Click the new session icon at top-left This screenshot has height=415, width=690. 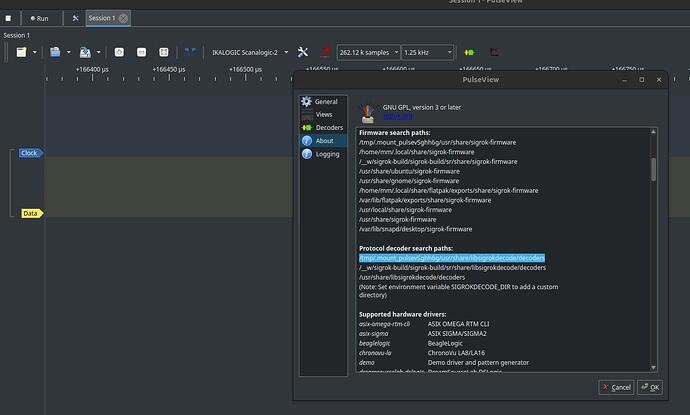coord(8,18)
